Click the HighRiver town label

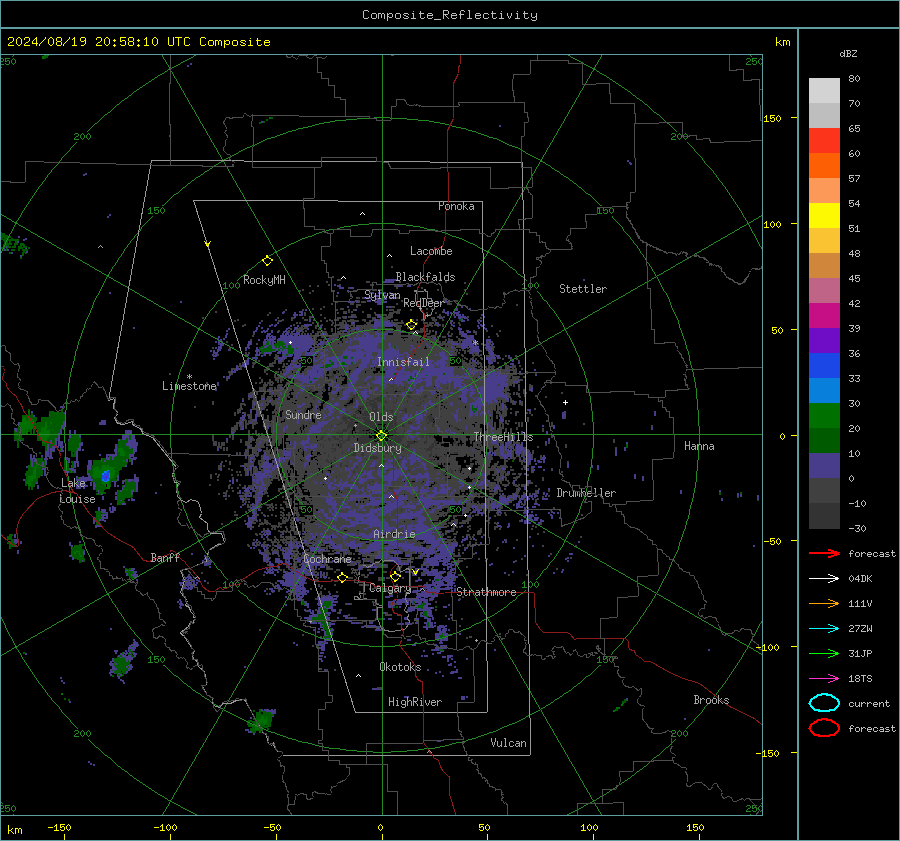(415, 702)
